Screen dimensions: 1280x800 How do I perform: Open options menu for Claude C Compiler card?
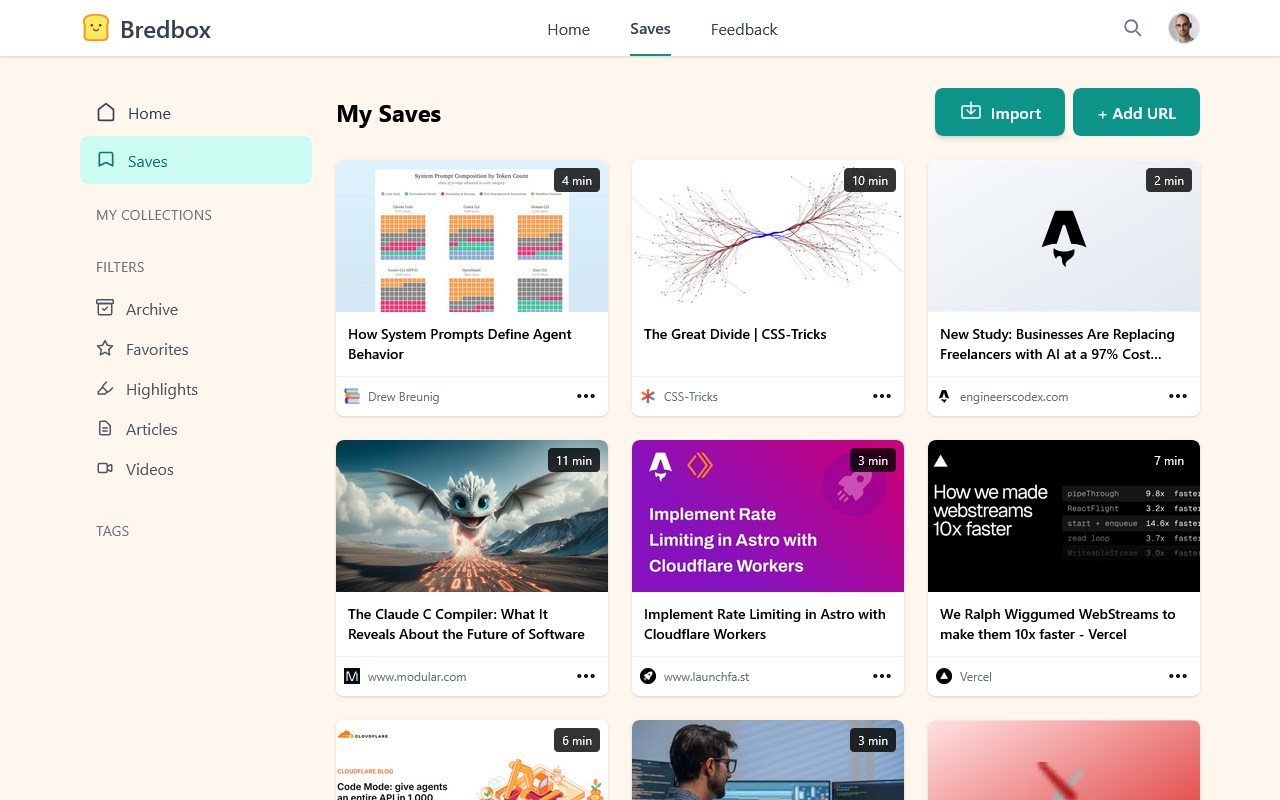586,676
